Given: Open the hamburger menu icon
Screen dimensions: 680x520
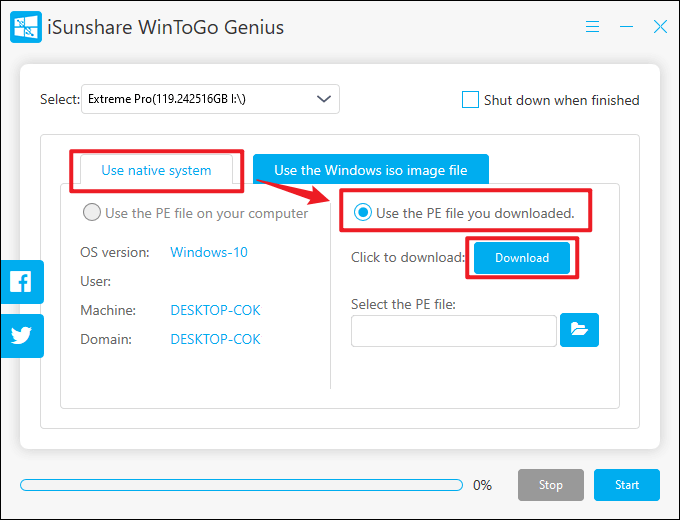Looking at the screenshot, I should click(592, 27).
